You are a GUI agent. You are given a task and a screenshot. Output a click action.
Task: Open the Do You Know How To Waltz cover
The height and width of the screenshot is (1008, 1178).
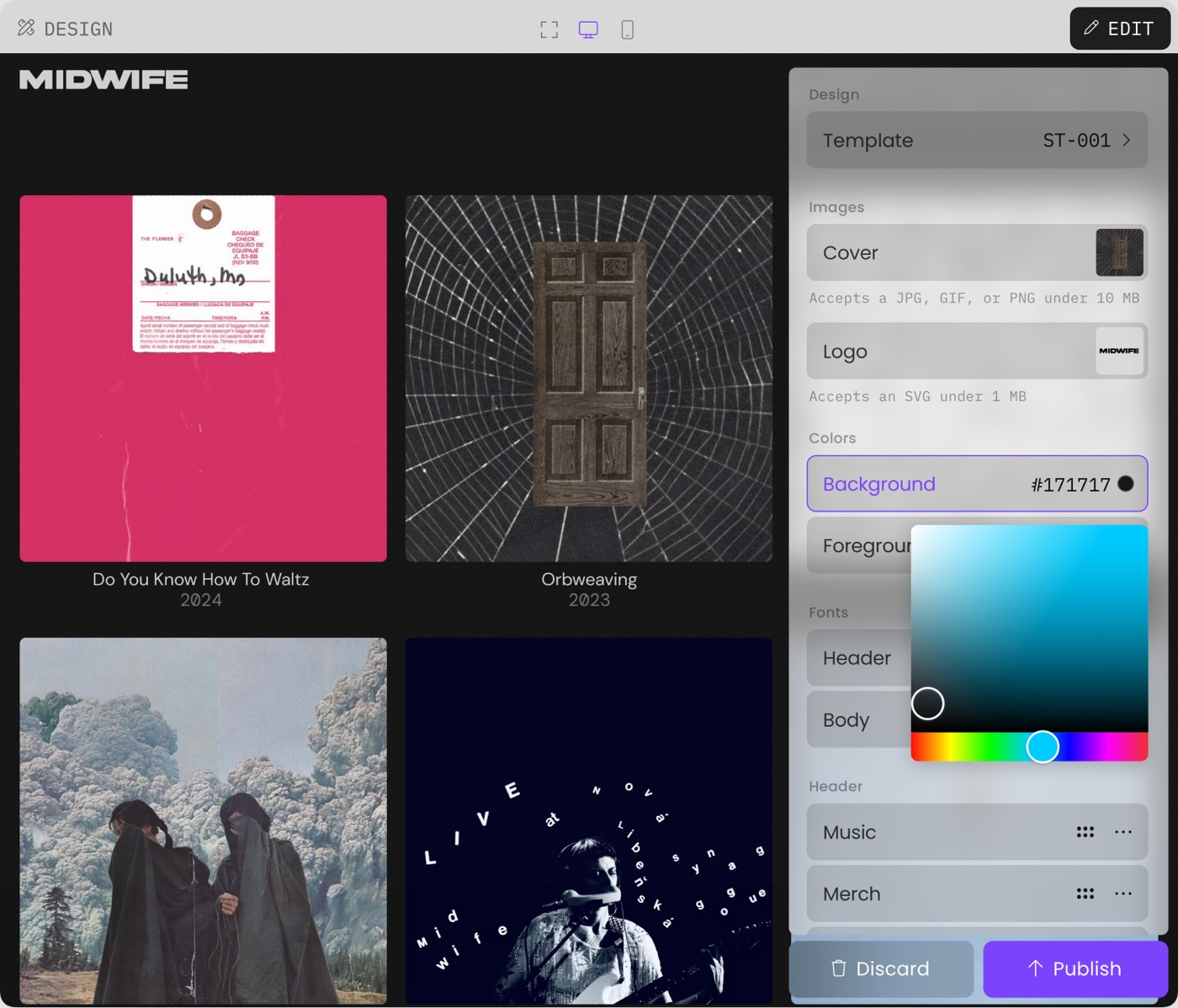pos(203,379)
